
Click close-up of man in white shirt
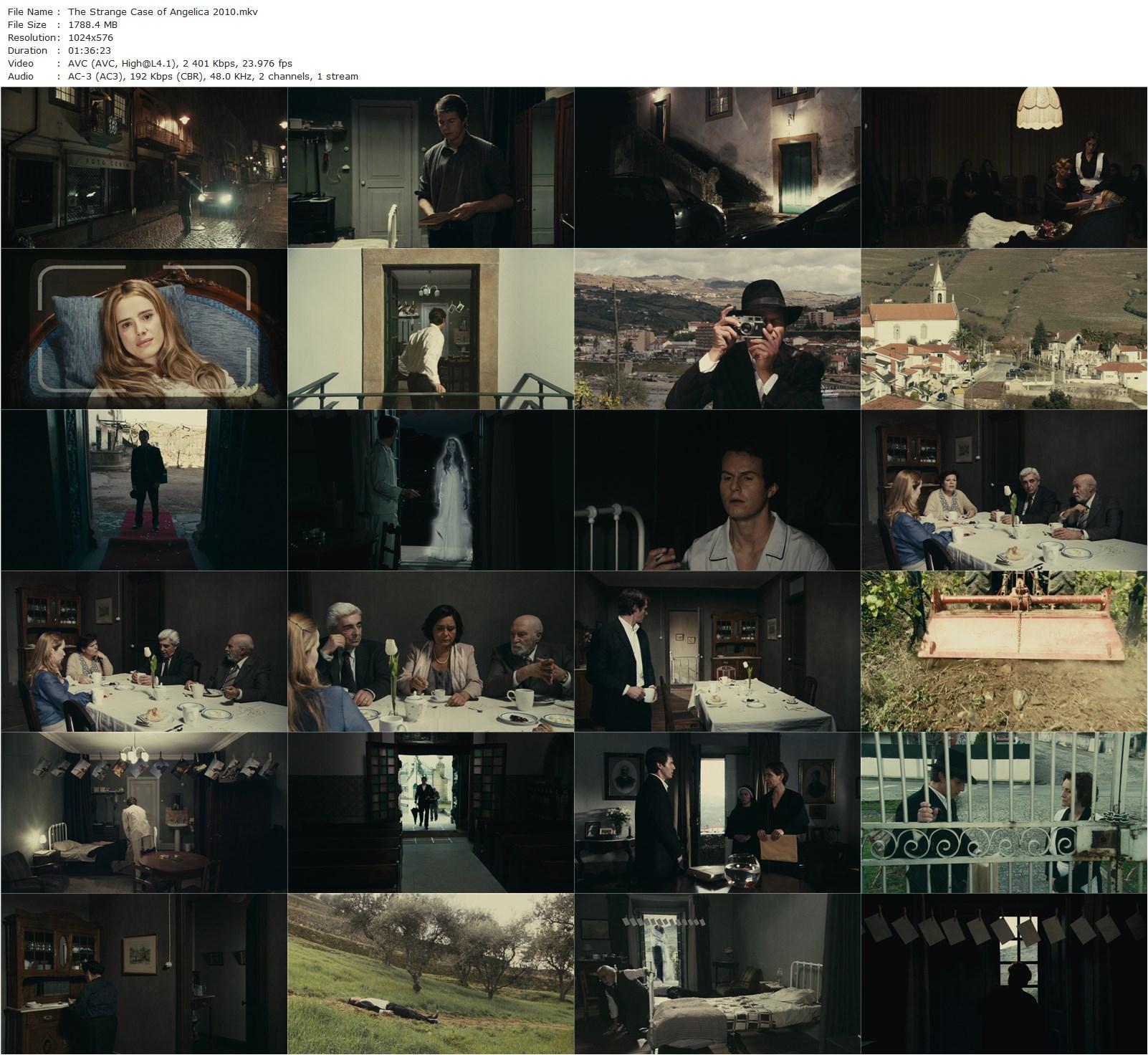pos(717,490)
